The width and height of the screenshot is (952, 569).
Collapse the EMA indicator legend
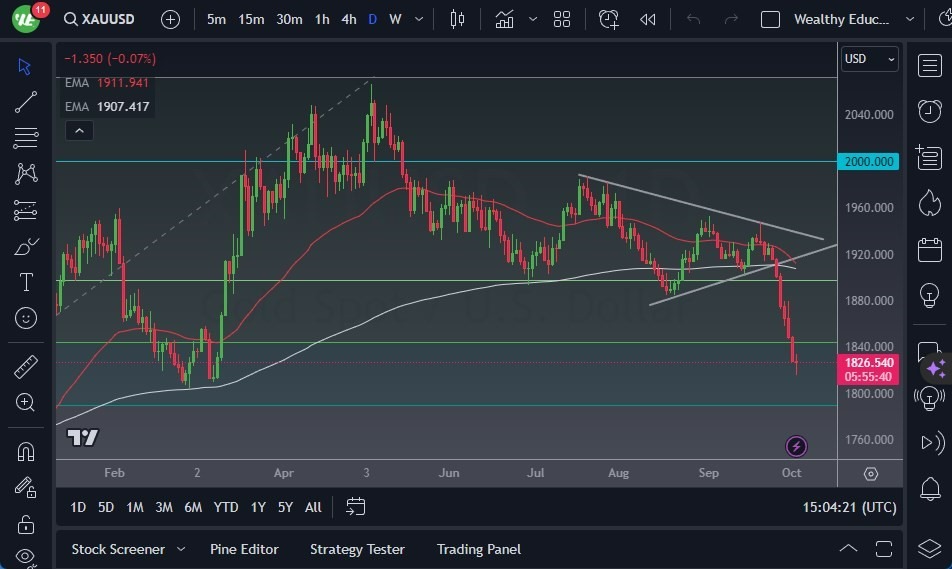coord(78,130)
